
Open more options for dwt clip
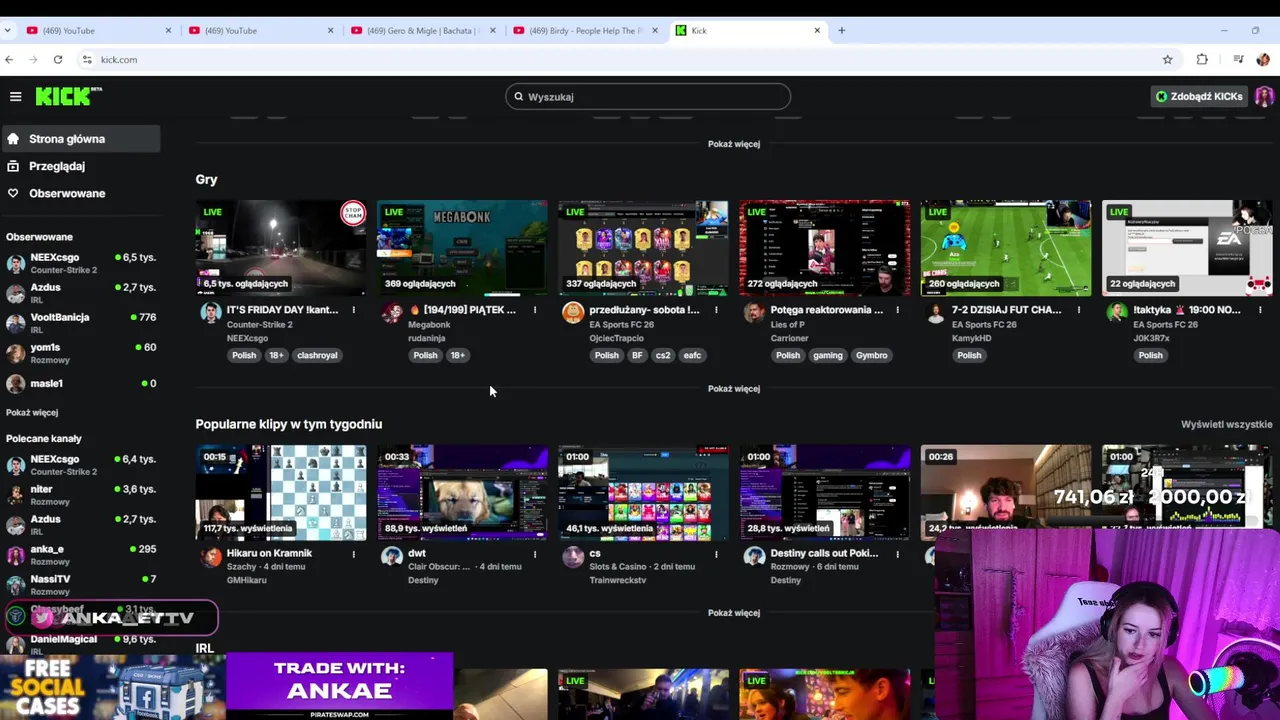[534, 554]
